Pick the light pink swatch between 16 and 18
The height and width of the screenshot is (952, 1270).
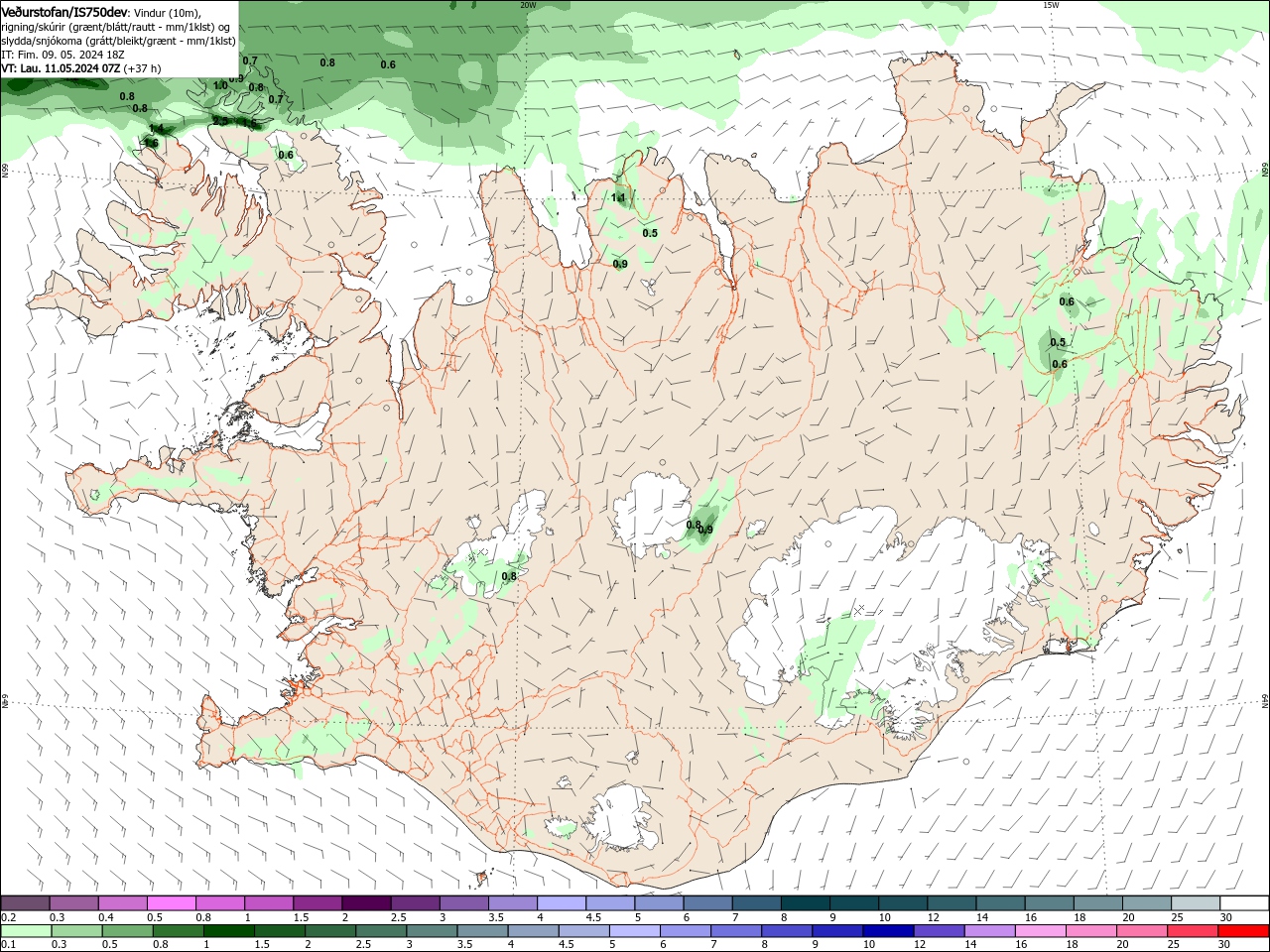pyautogui.click(x=1040, y=931)
